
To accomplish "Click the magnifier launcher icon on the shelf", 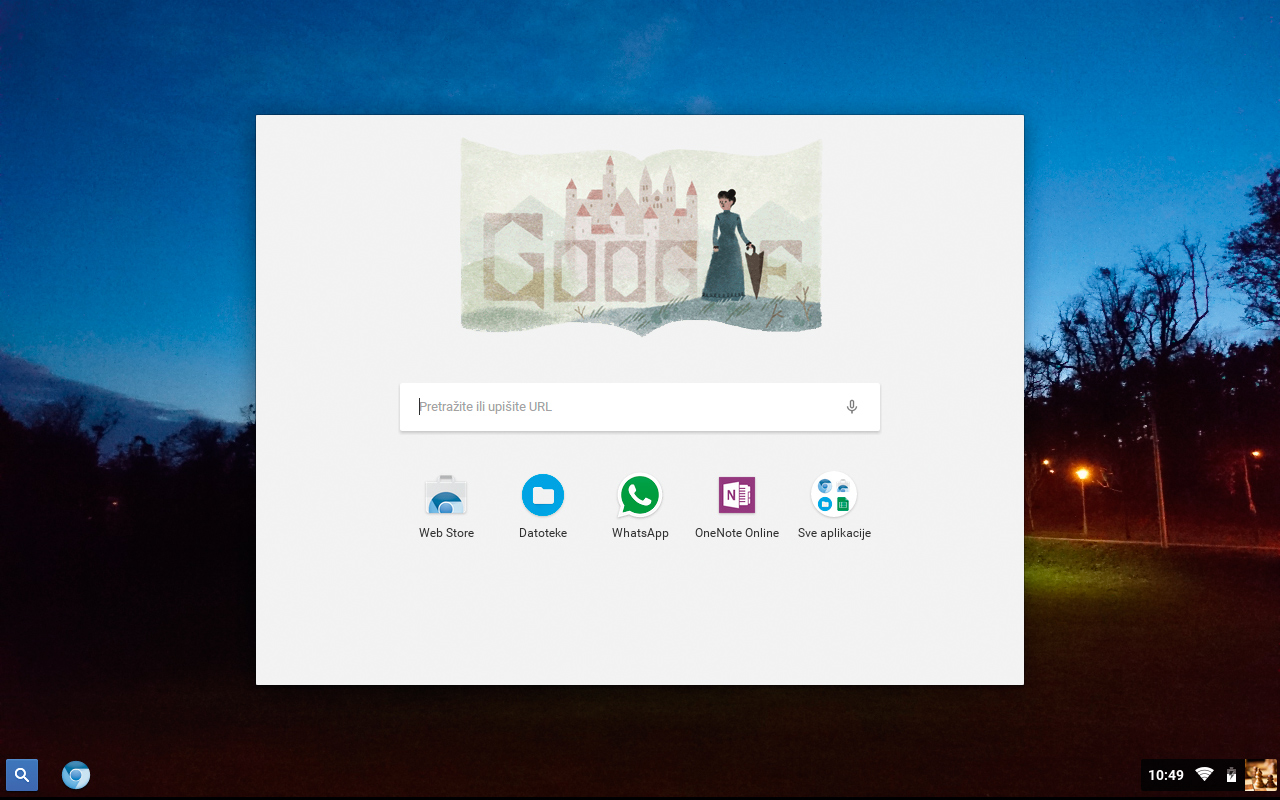I will [x=21, y=774].
